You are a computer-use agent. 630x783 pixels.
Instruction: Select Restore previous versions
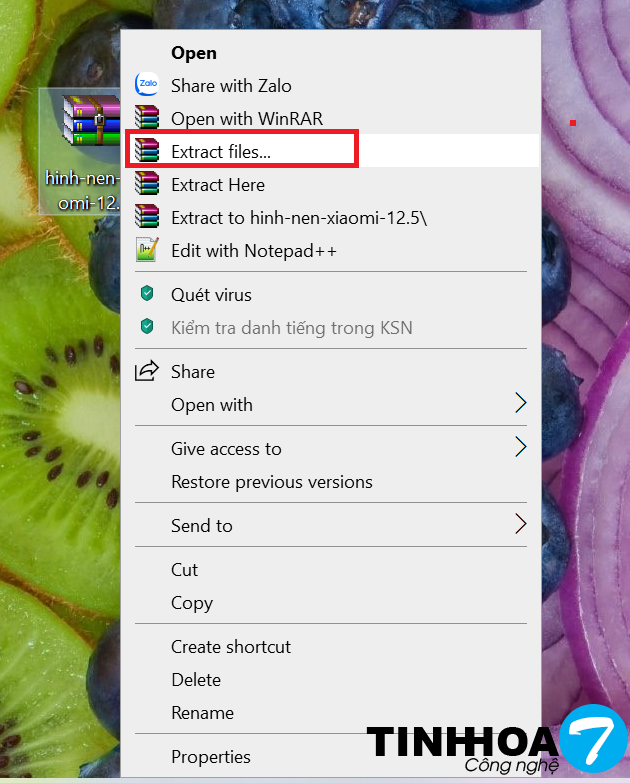click(x=271, y=482)
